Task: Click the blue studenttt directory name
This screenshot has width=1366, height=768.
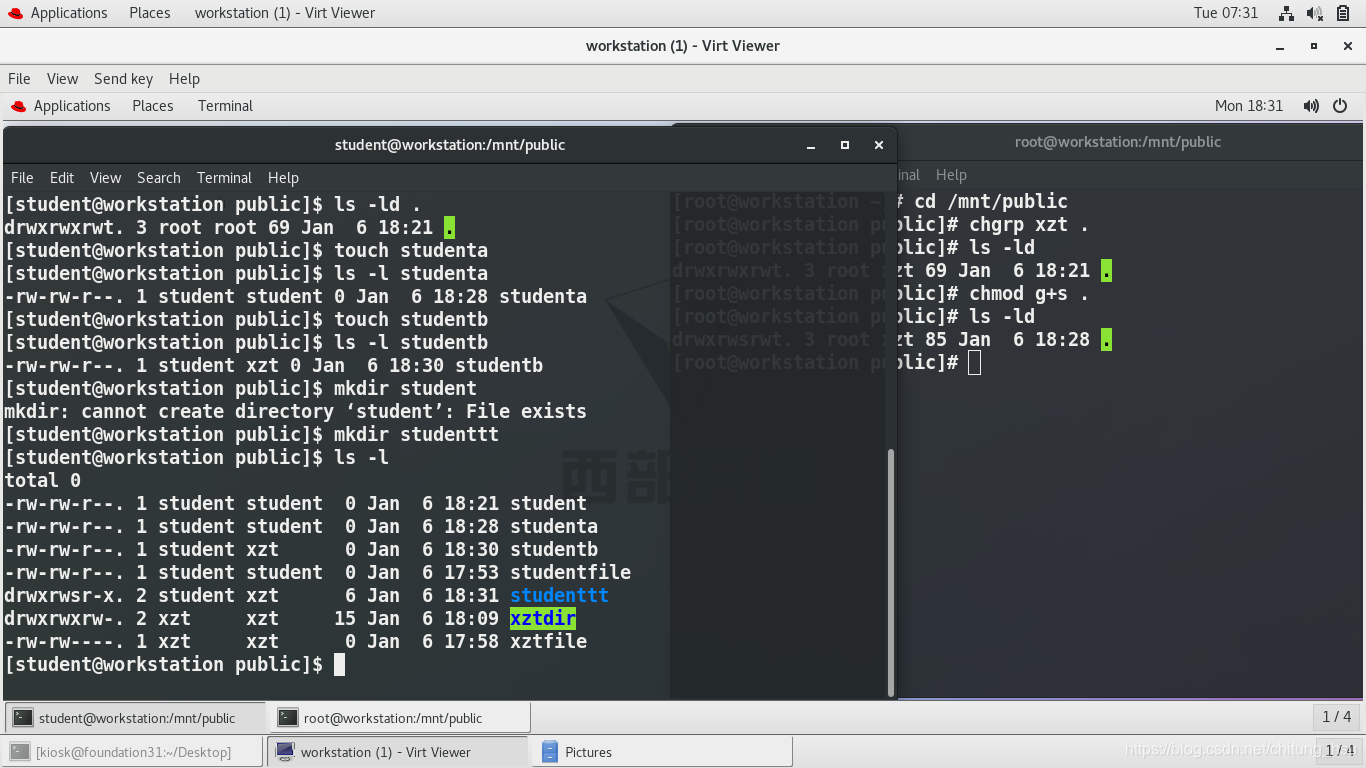Action: pyautogui.click(x=559, y=595)
